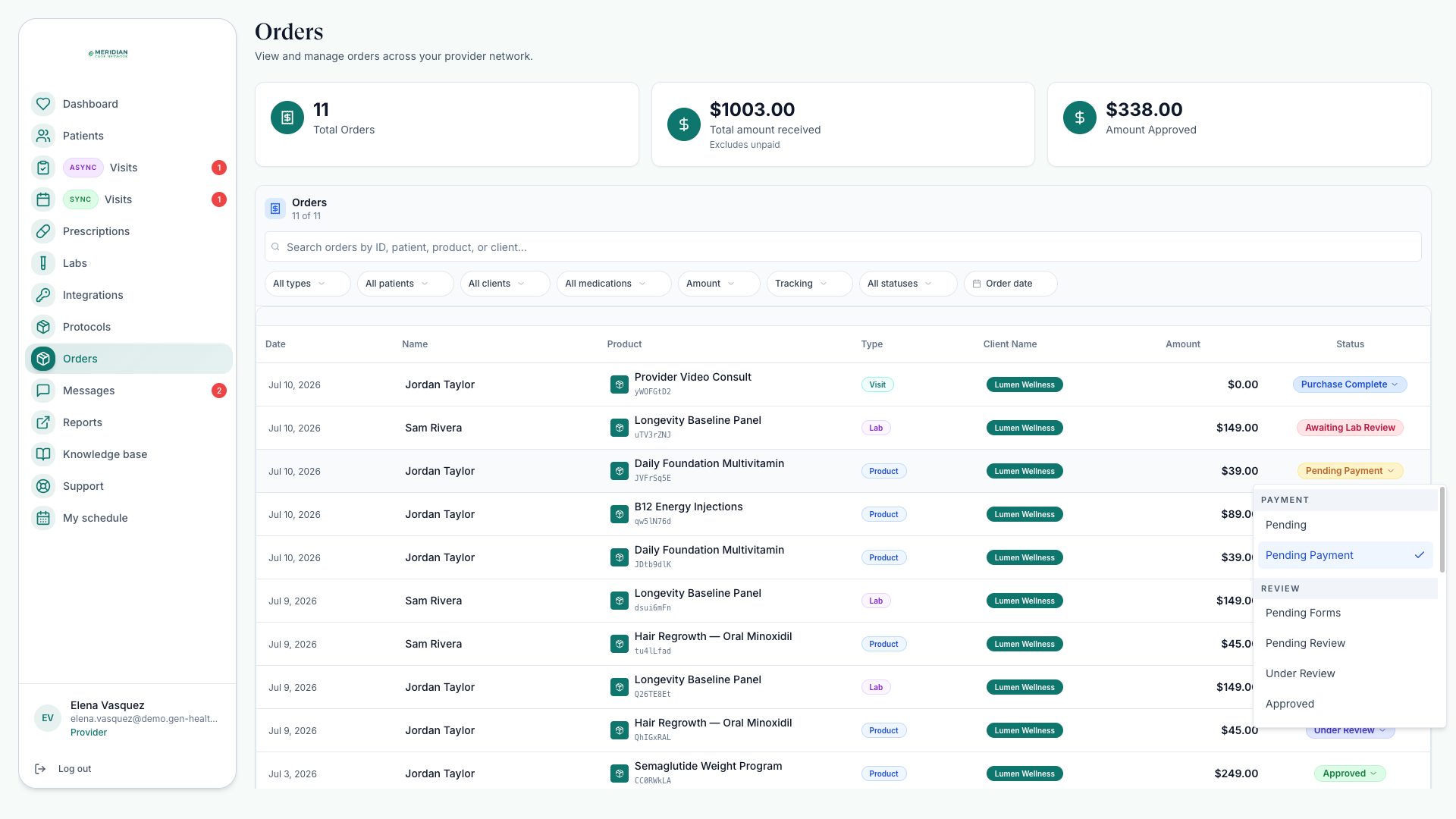This screenshot has height=819, width=1456.
Task: Click the Labs test tube icon
Action: click(x=43, y=263)
